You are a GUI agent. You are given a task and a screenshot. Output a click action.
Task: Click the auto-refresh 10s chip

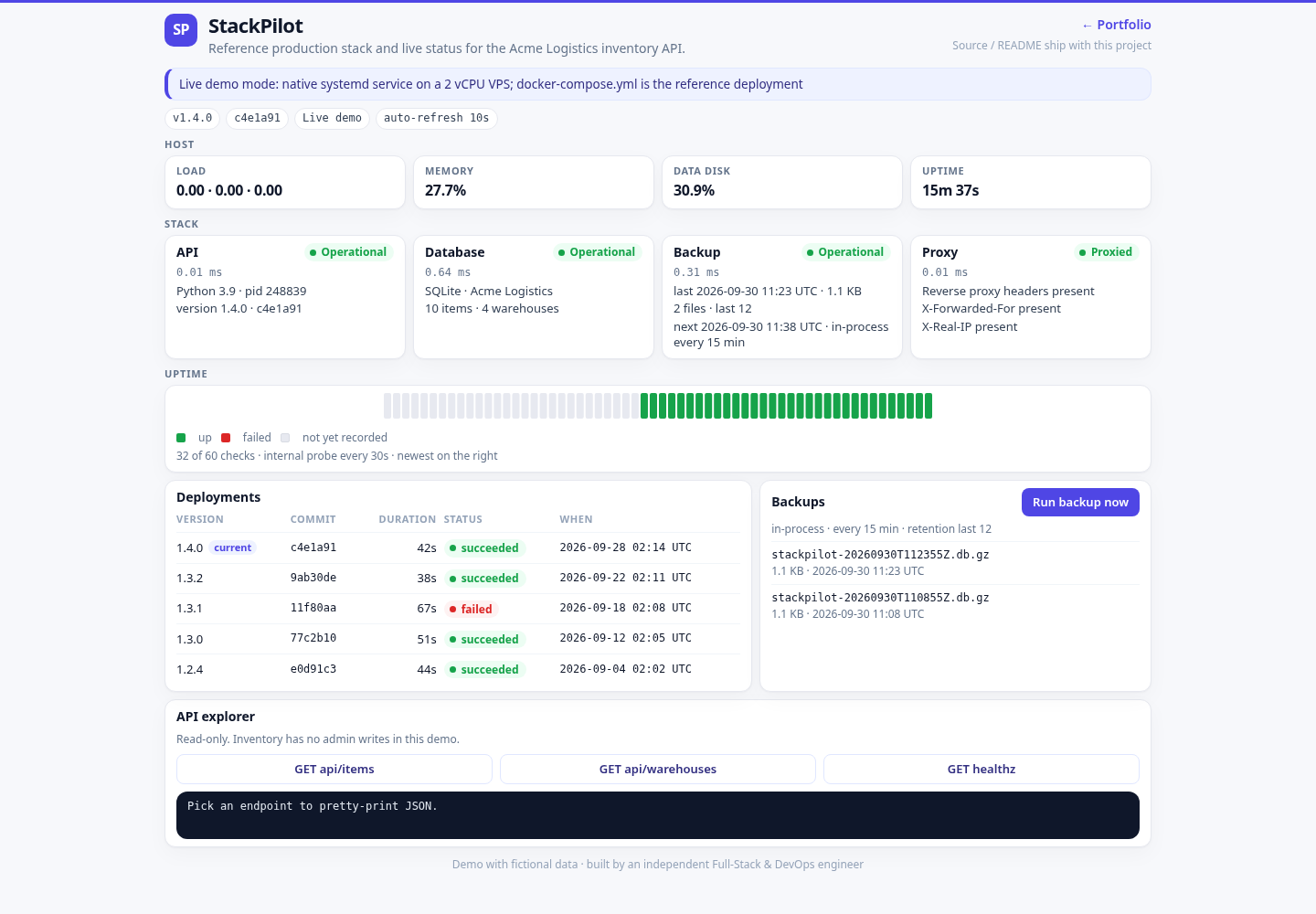pos(436,119)
